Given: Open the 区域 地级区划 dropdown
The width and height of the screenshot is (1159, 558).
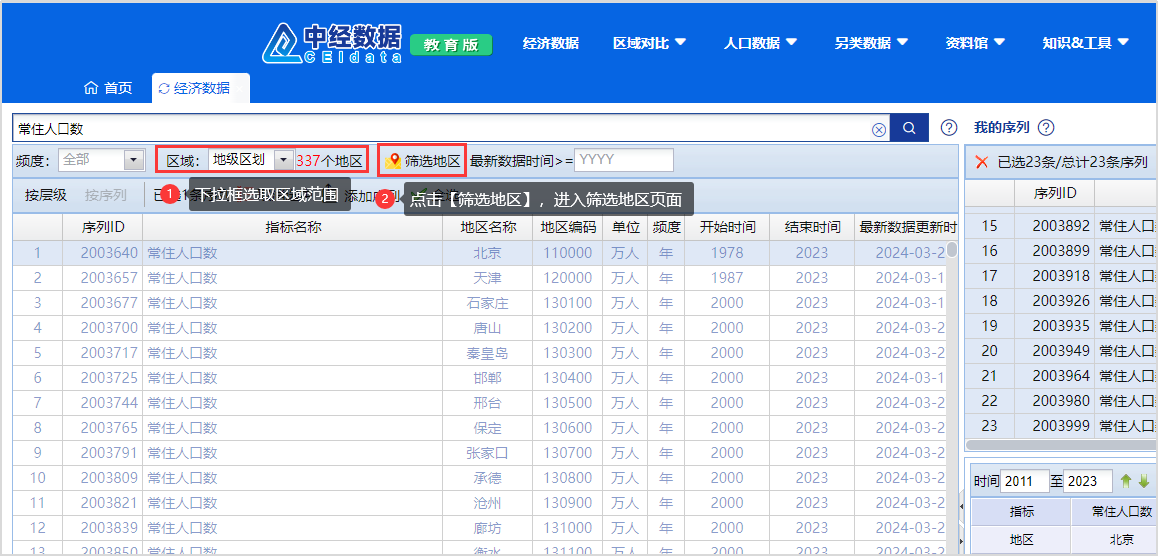Looking at the screenshot, I should pos(283,160).
